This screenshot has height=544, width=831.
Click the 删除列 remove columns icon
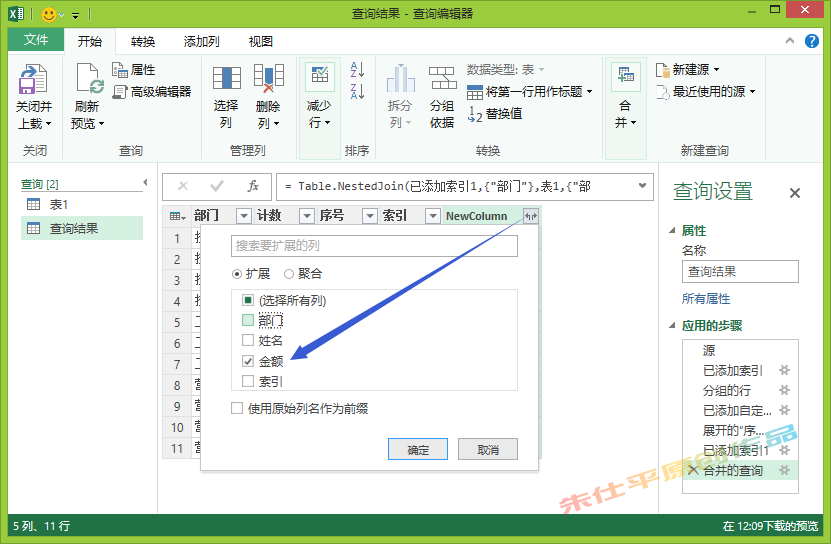click(x=268, y=78)
